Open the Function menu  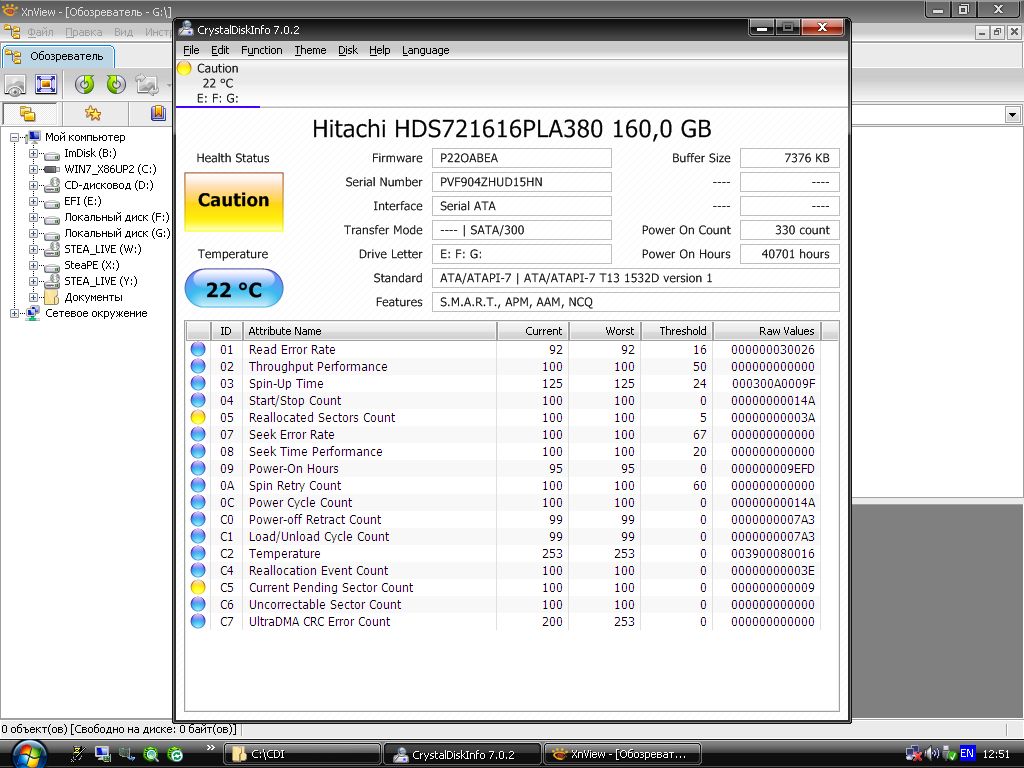coord(261,50)
